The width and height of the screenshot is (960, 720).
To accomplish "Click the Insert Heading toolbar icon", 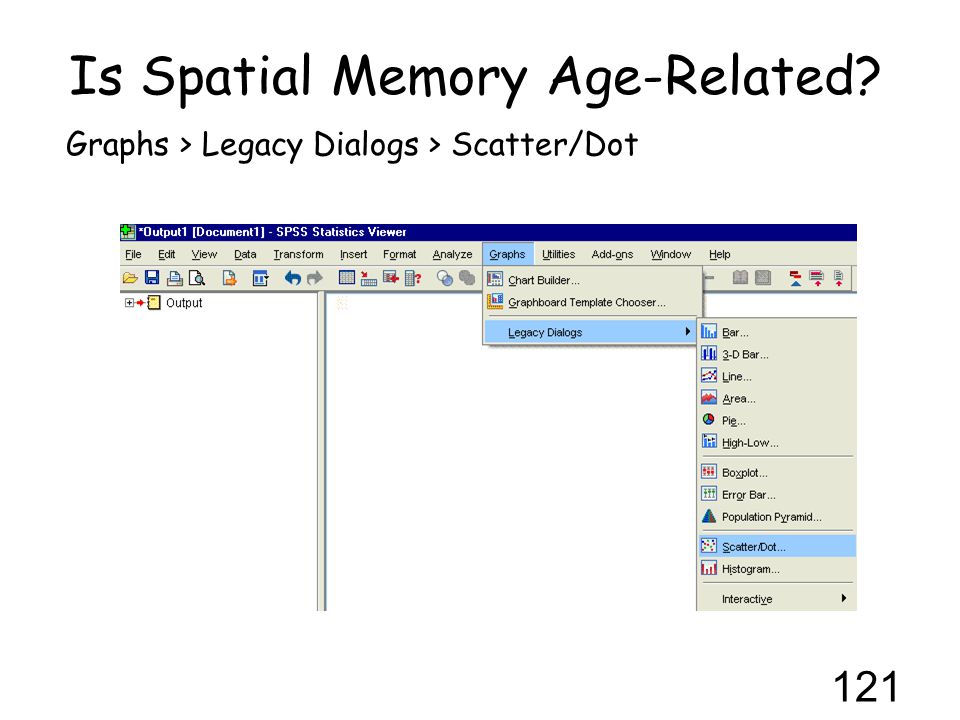I will tap(795, 279).
